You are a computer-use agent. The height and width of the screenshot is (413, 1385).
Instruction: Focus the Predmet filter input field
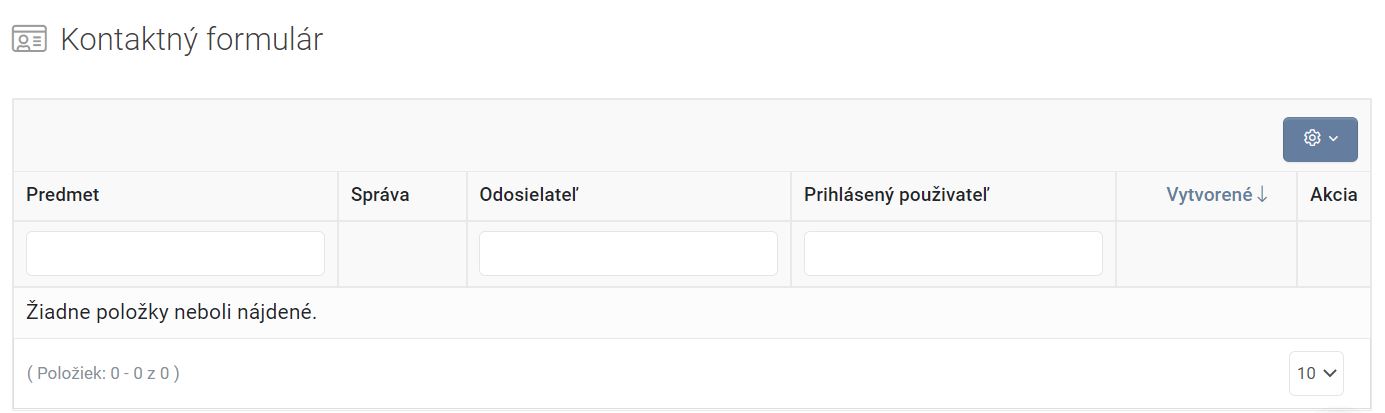(175, 254)
